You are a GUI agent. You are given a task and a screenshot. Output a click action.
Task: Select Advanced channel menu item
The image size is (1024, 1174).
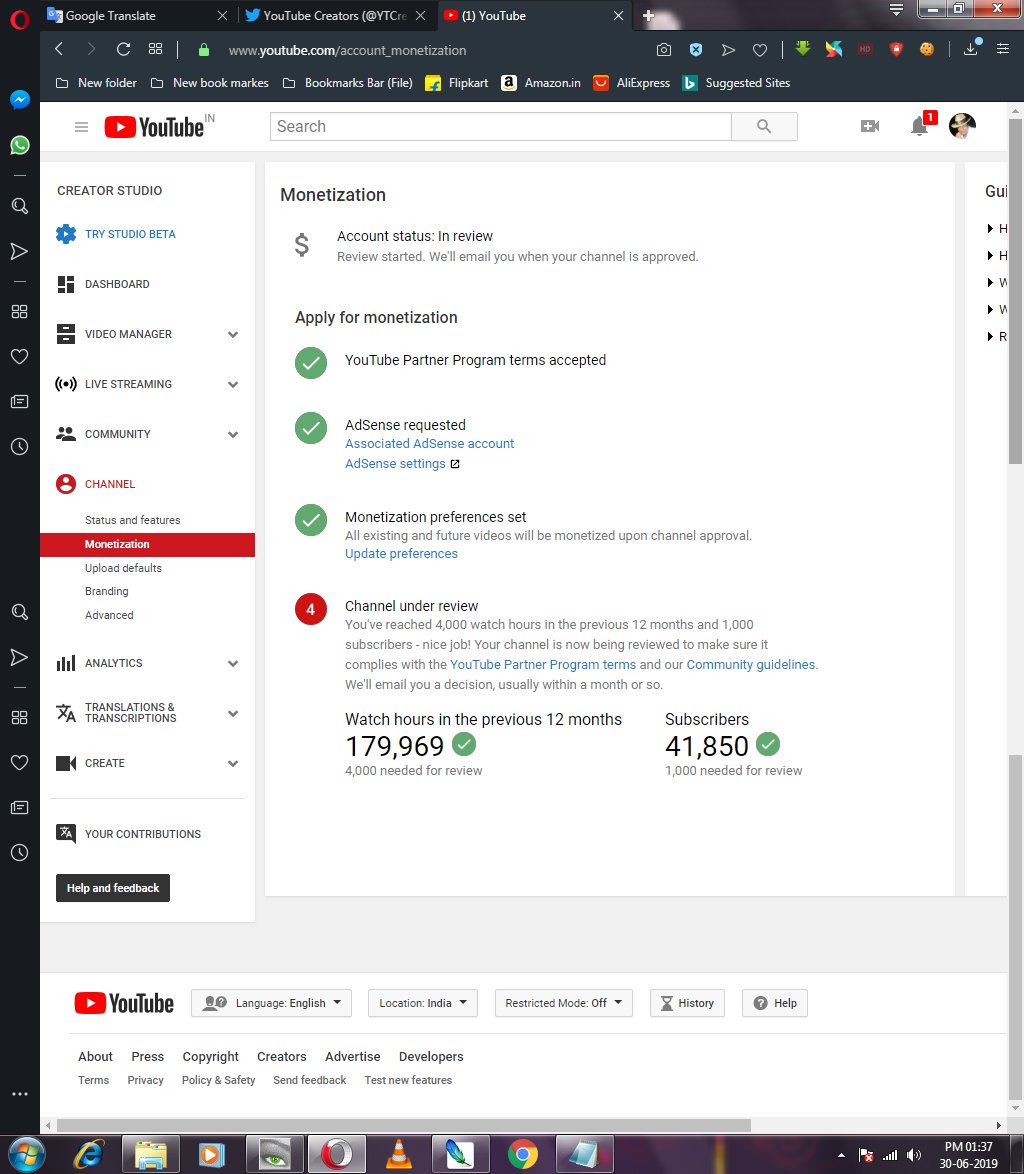(109, 615)
